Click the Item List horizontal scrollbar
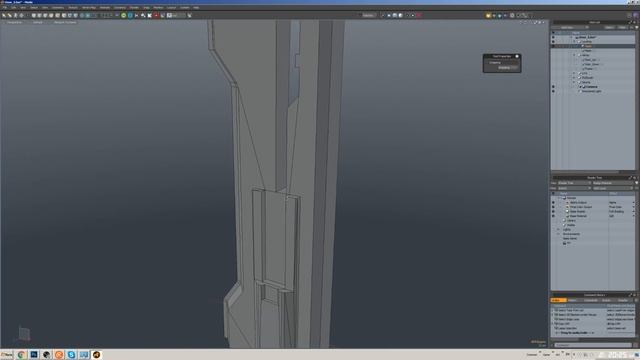 (585, 172)
